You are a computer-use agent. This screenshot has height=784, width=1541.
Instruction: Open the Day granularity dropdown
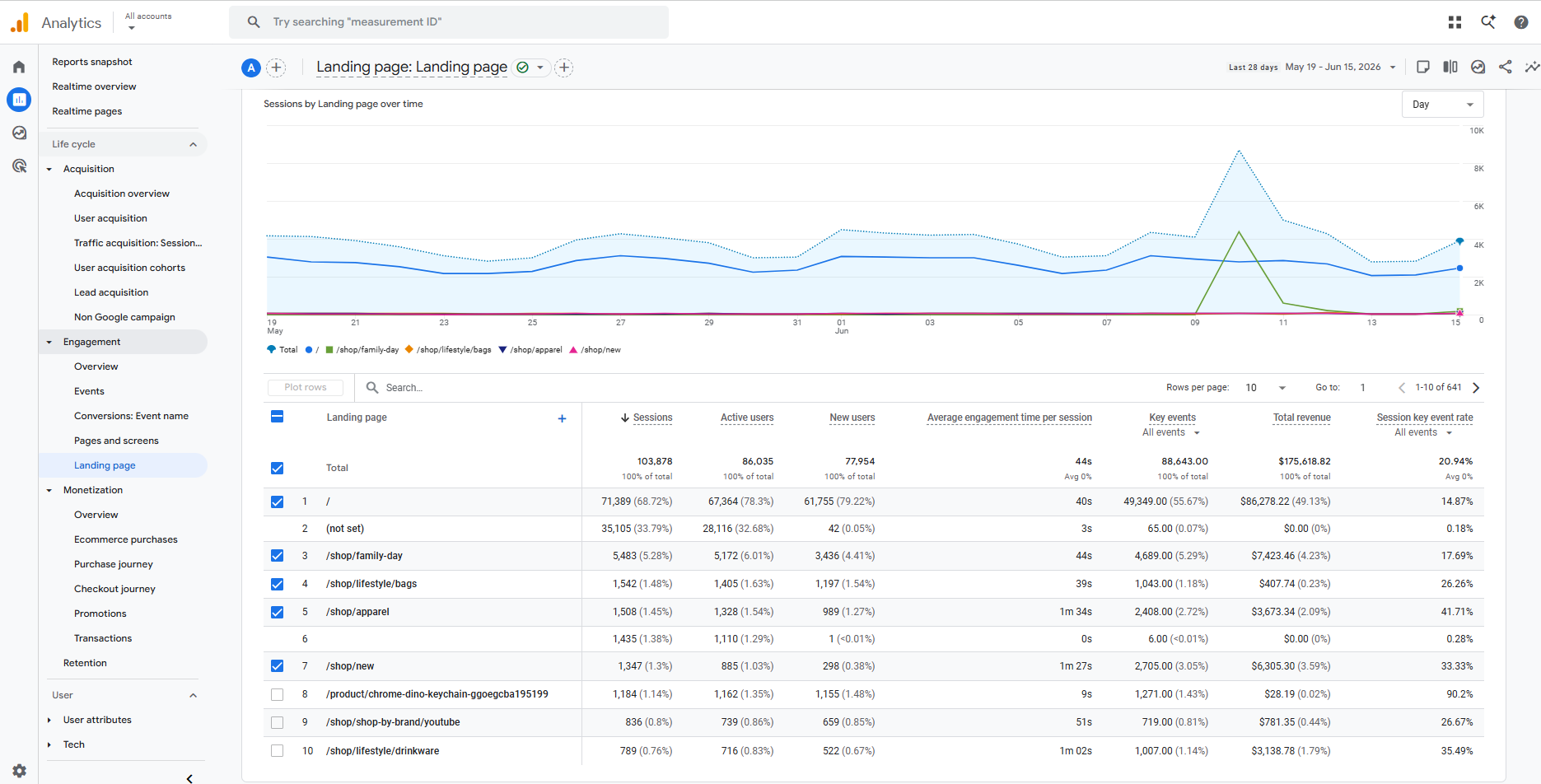[x=1442, y=105]
